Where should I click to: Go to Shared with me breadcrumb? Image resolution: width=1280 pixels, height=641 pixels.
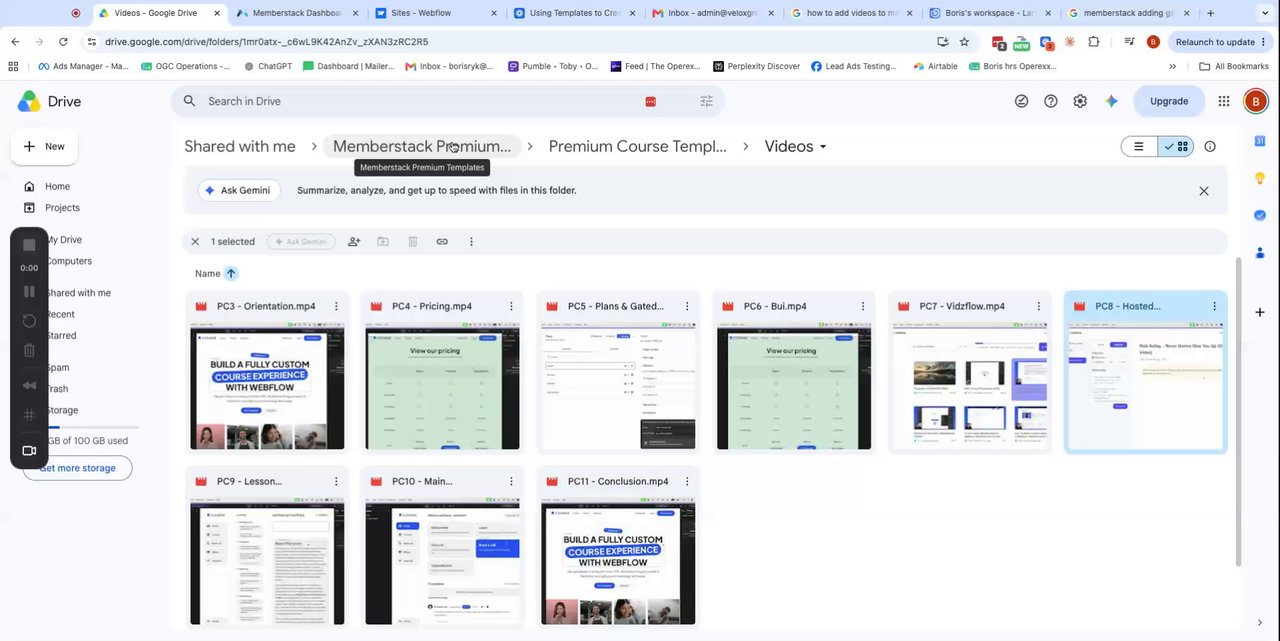240,146
